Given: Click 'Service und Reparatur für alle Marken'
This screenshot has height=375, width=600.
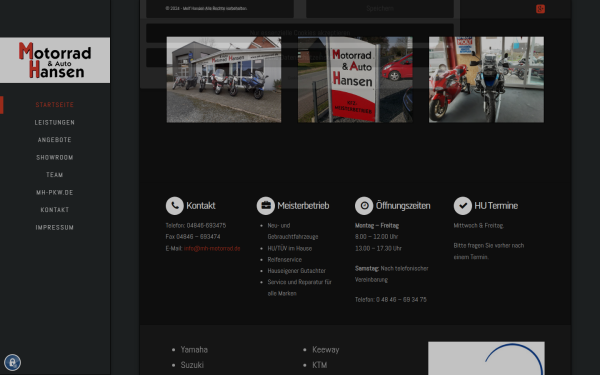Looking at the screenshot, I should click(x=300, y=287).
